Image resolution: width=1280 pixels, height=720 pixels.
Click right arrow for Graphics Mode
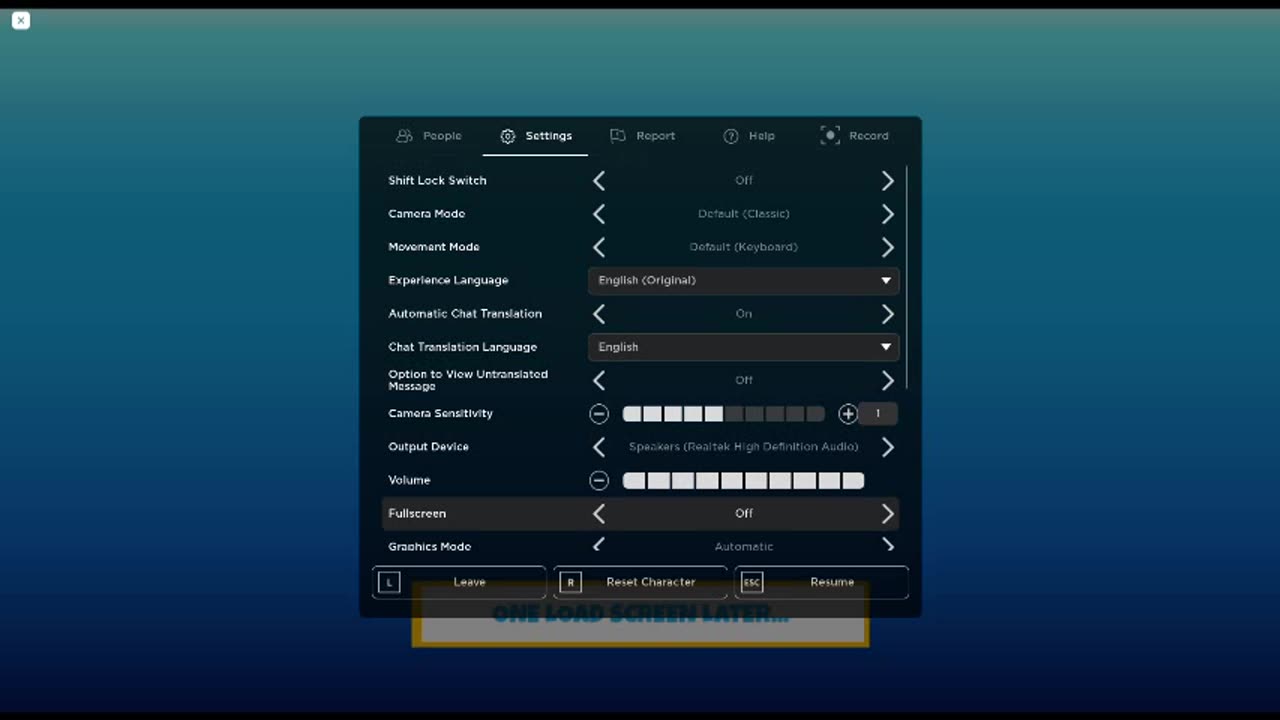click(887, 546)
